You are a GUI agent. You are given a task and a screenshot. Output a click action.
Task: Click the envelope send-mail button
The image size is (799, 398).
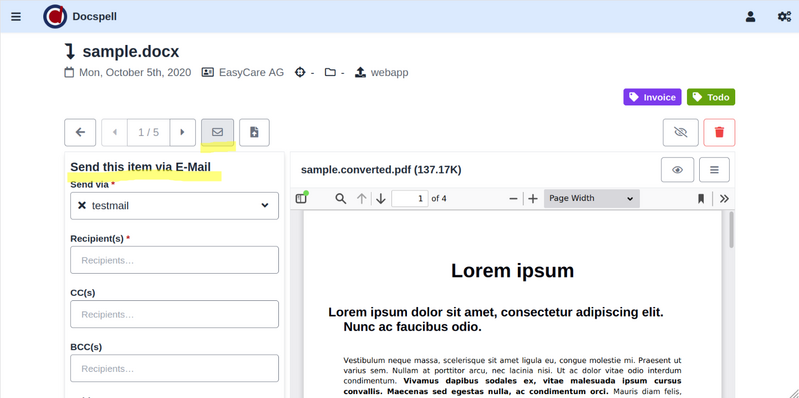(218, 132)
